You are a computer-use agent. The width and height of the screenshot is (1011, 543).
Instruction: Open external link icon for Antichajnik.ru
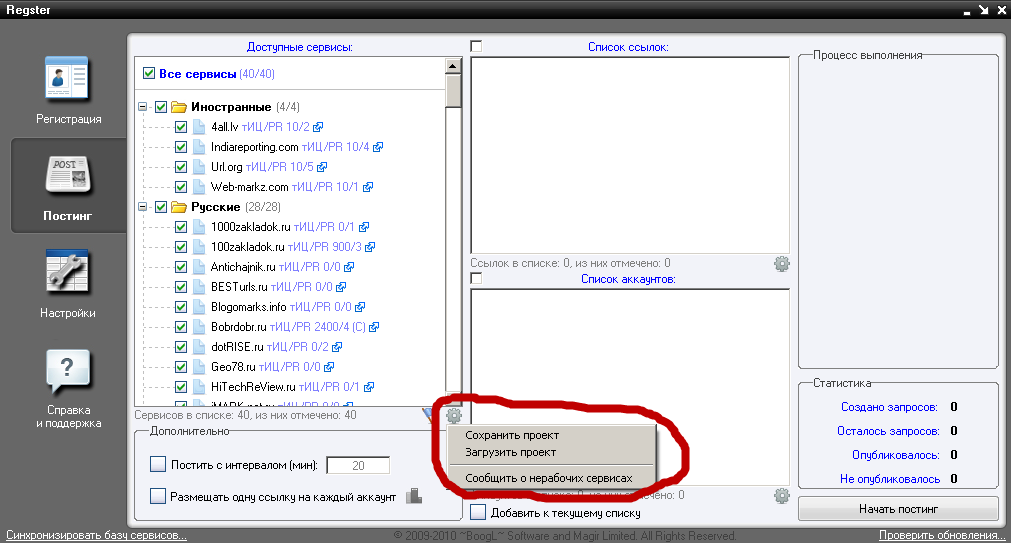(x=349, y=267)
